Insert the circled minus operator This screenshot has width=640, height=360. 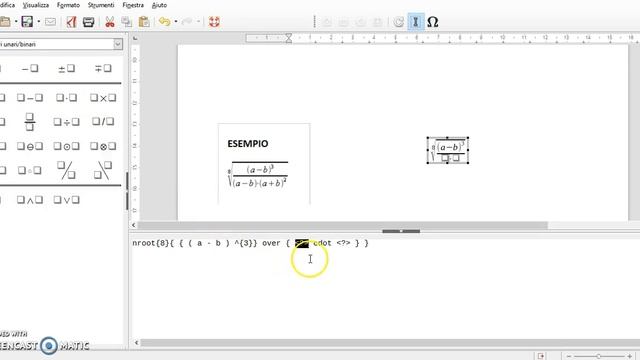pos(30,146)
